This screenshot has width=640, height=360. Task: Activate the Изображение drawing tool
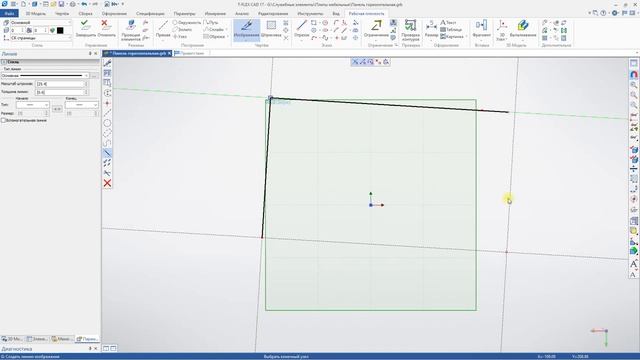click(x=247, y=29)
